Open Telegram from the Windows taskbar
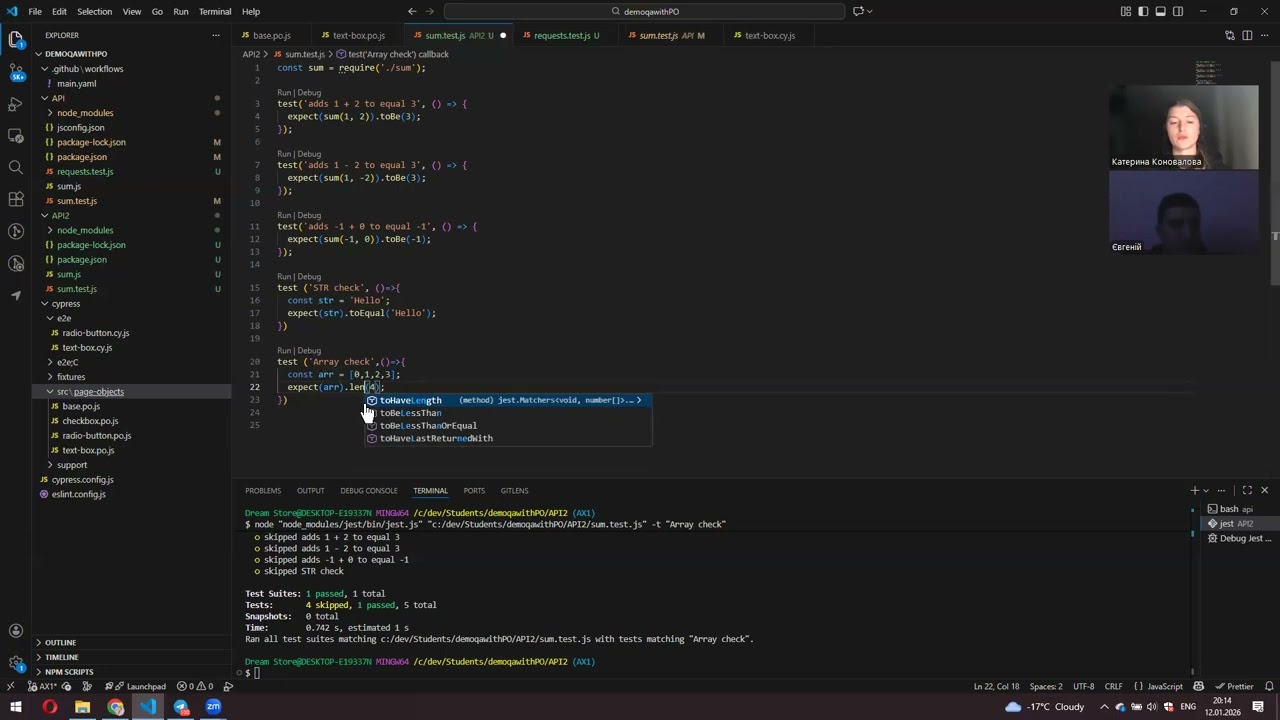Screen dimensions: 1280x720 pos(181,707)
